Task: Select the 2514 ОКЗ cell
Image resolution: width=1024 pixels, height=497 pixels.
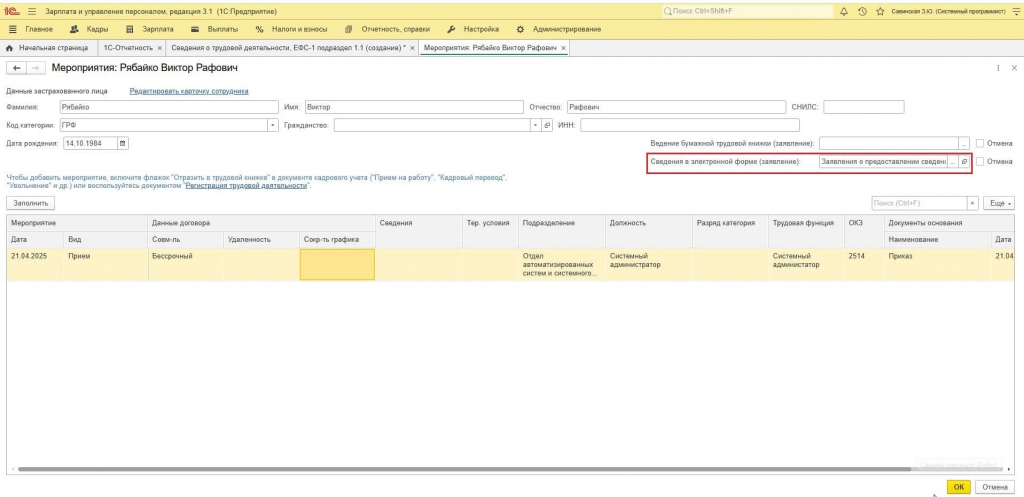Action: pyautogui.click(x=863, y=265)
